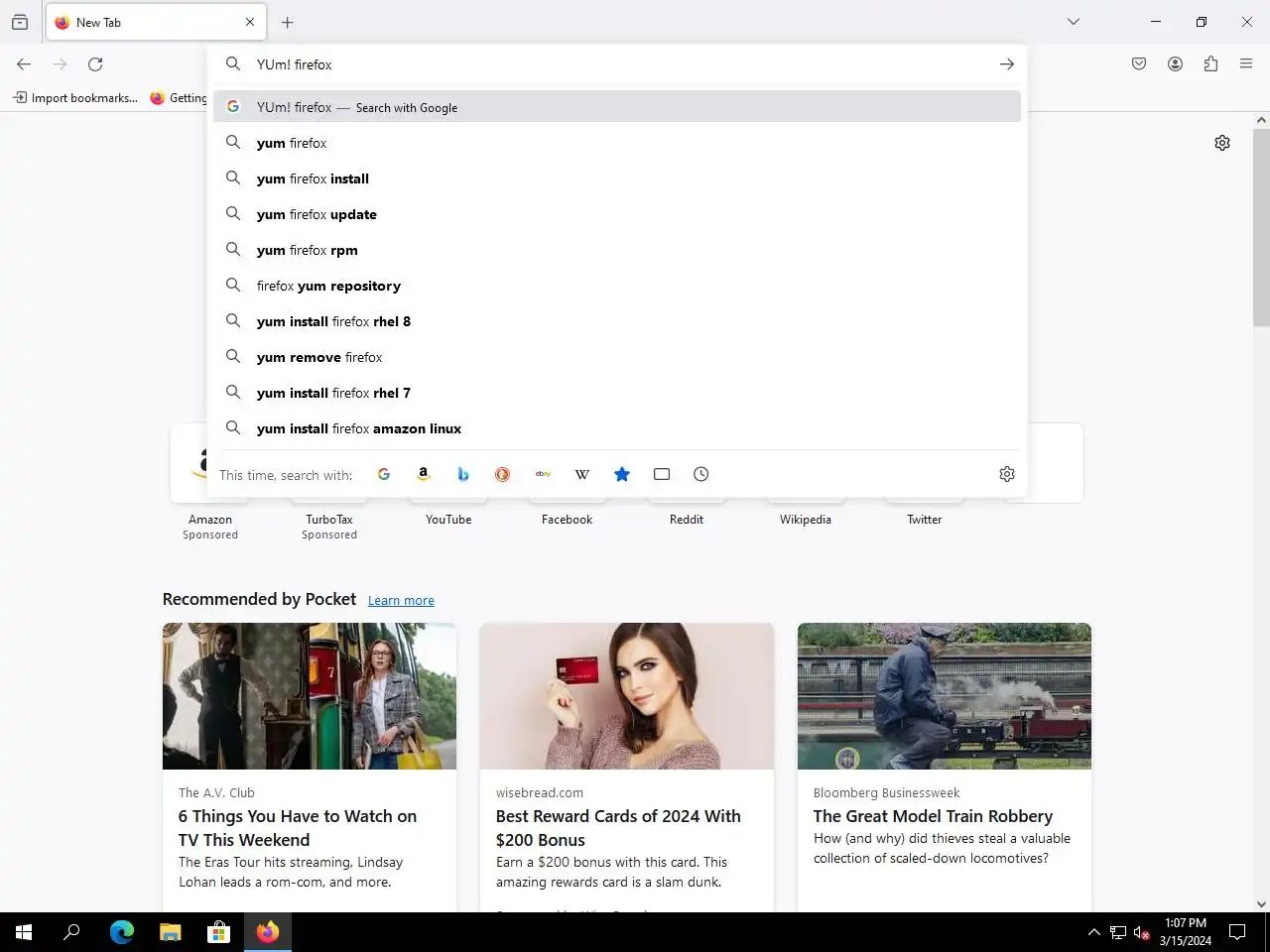The height and width of the screenshot is (952, 1270).
Task: Pick 'yum install firefox rhel 8' suggestion
Action: click(x=617, y=321)
